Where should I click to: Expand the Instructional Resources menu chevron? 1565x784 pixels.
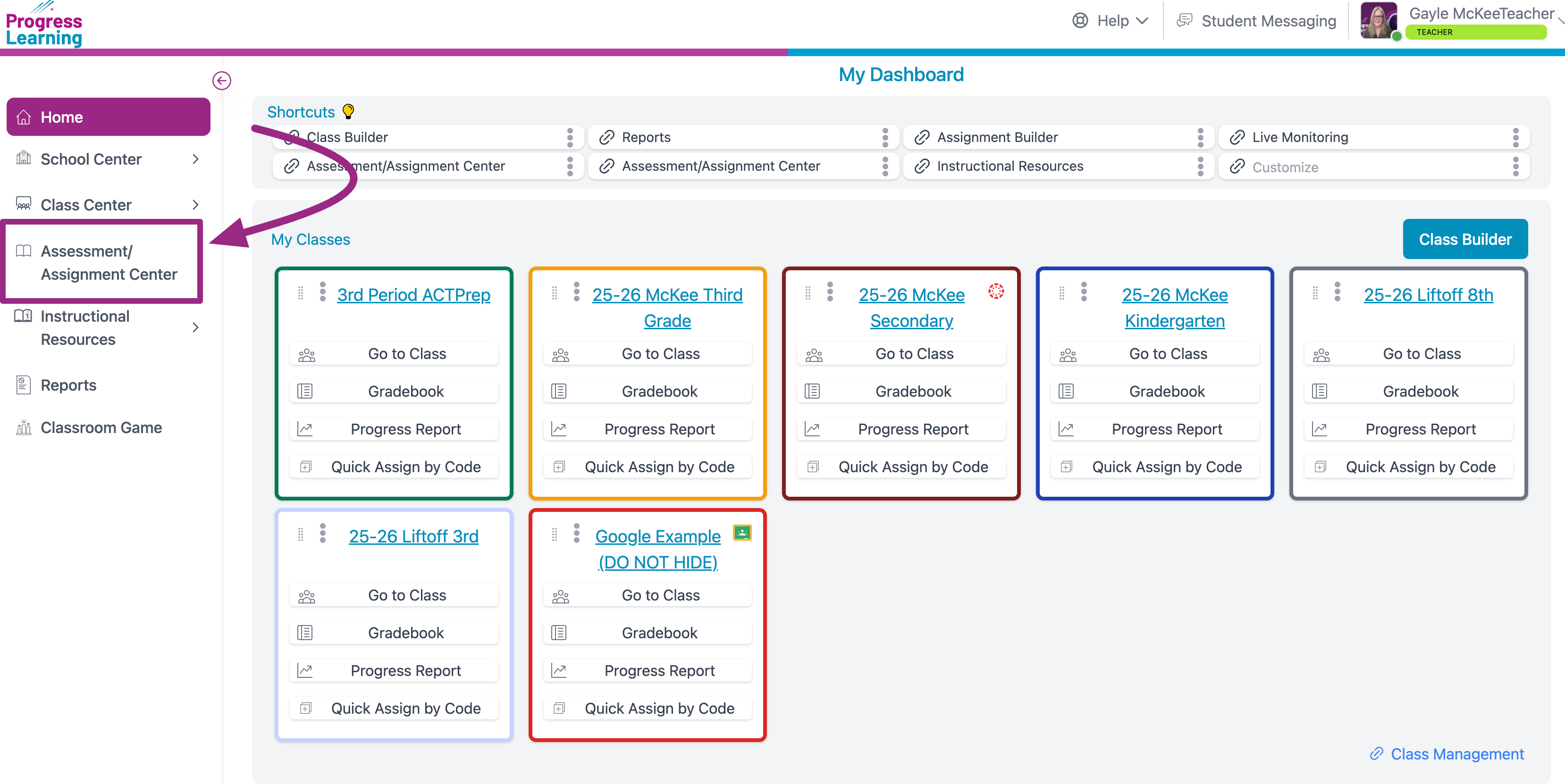coord(195,327)
